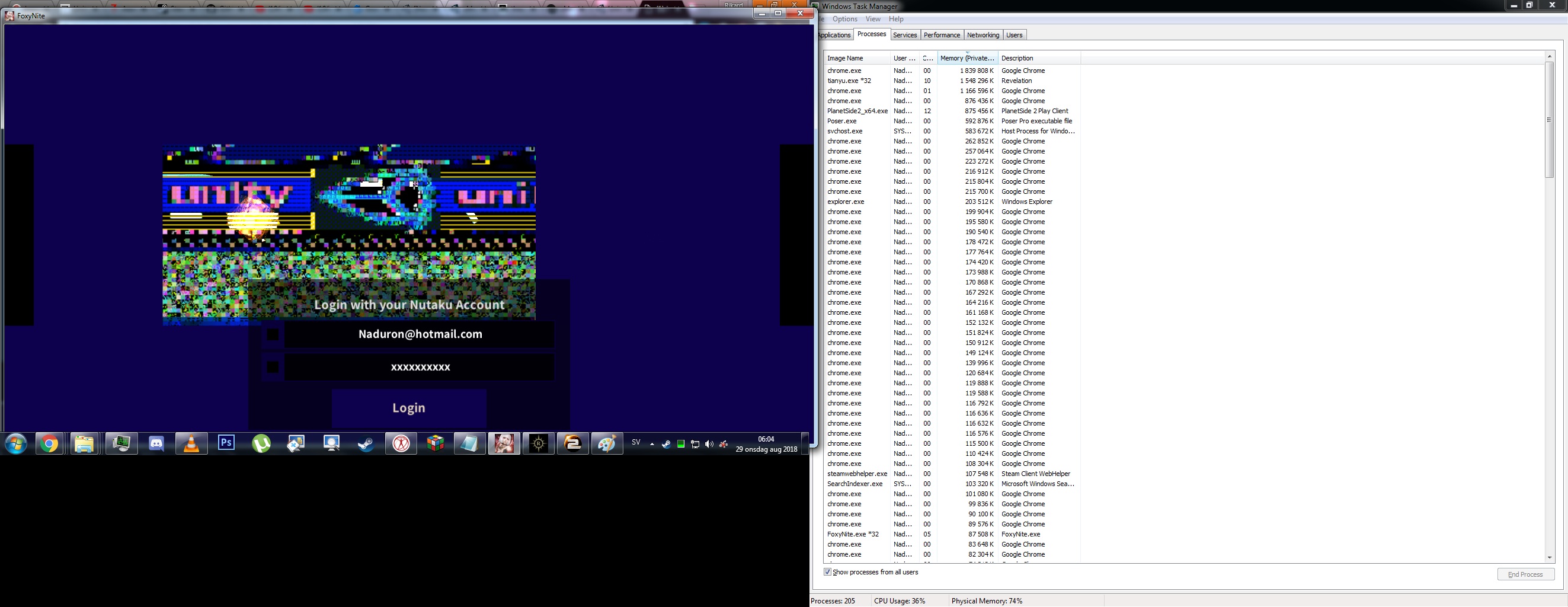Sort by Memory (Private) column header

(967, 58)
